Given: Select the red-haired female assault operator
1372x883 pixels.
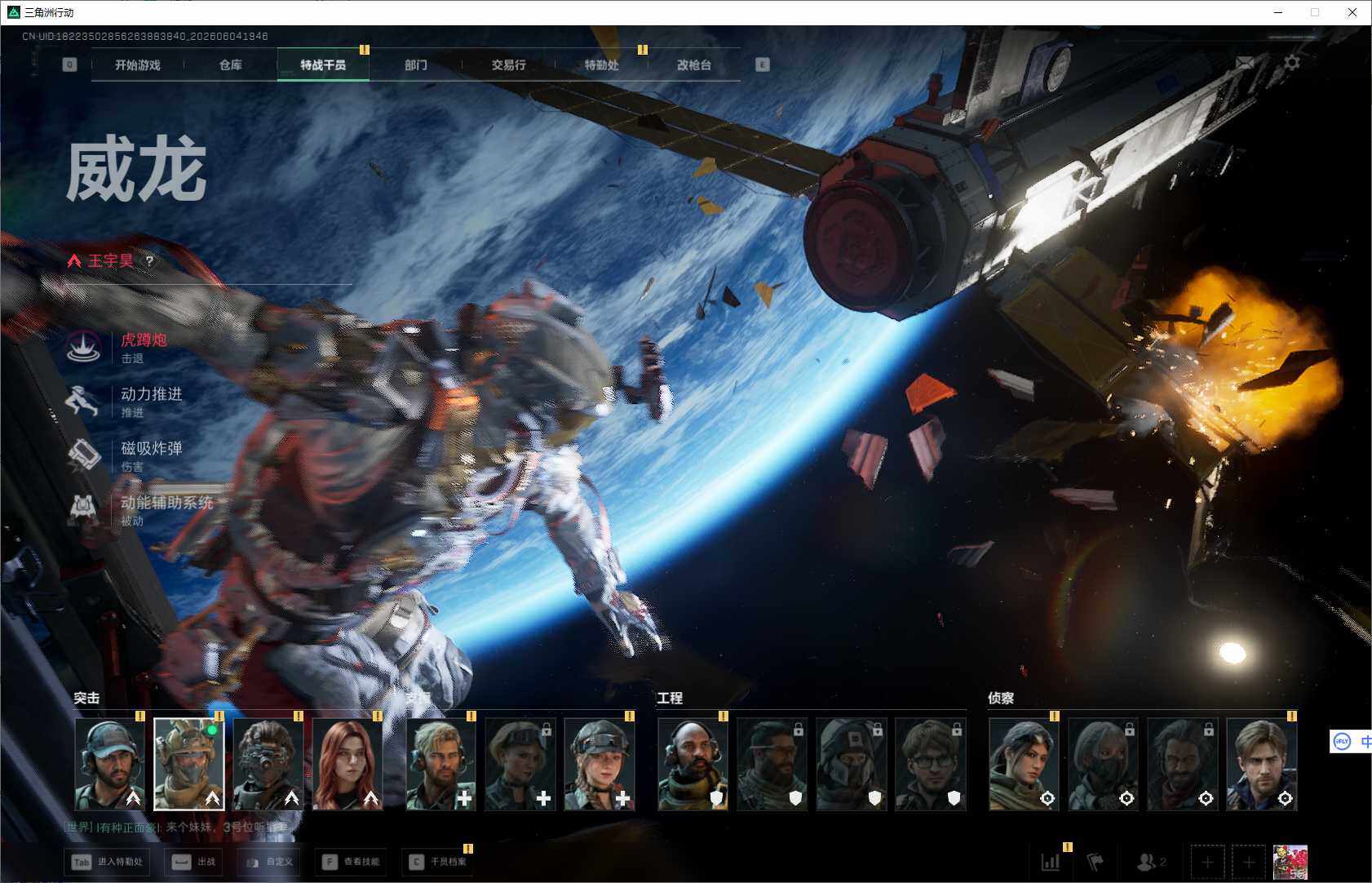Looking at the screenshot, I should click(347, 764).
